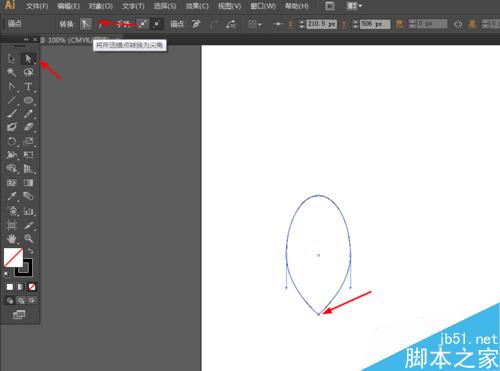Open the Arrange Documents dropdown
Screen dimensions: 500x371
pos(354,6)
